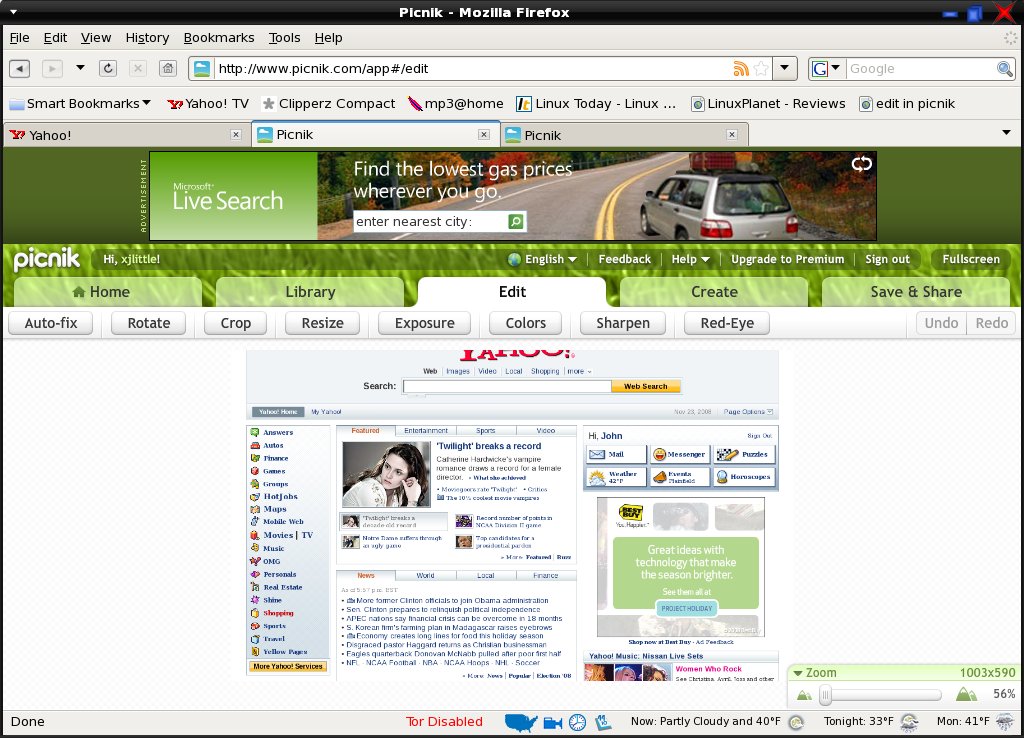Image resolution: width=1024 pixels, height=738 pixels.
Task: Click the Resize button
Action: (323, 323)
